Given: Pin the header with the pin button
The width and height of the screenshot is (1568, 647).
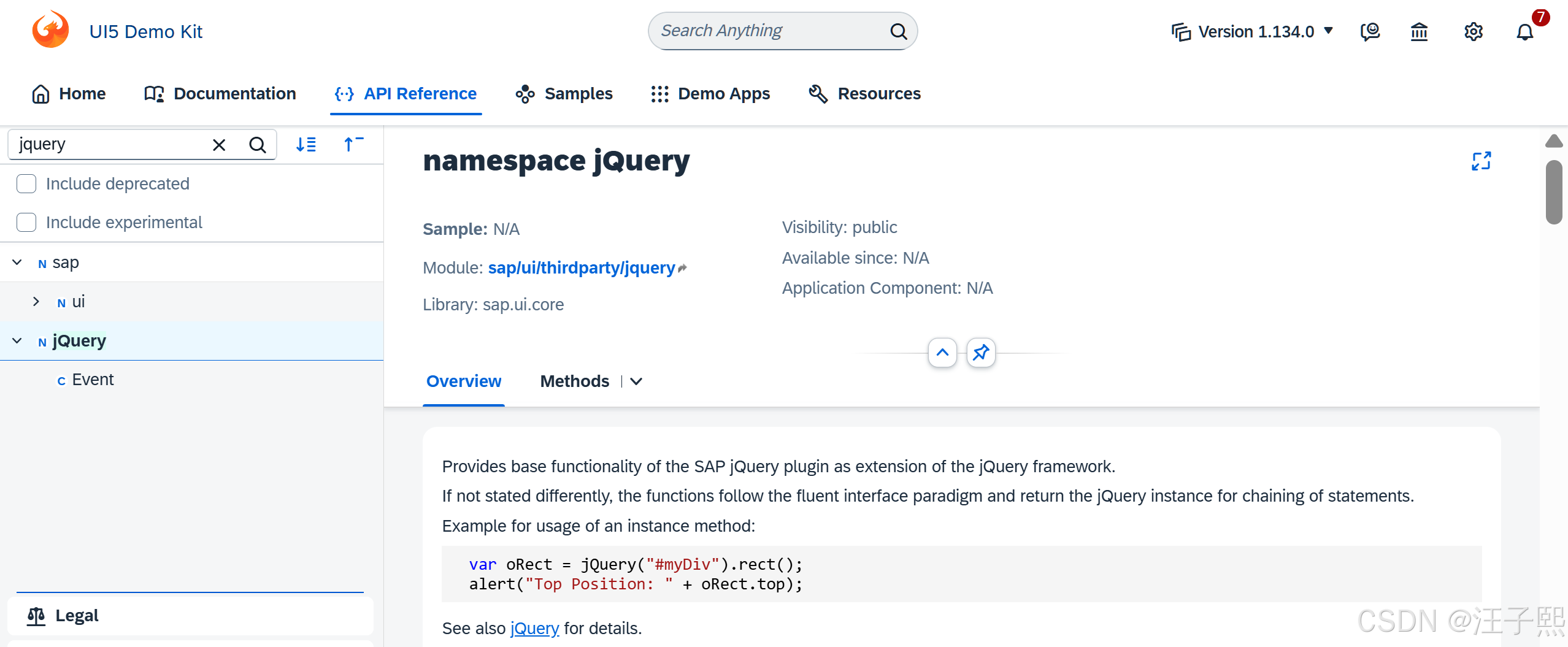Looking at the screenshot, I should point(981,352).
